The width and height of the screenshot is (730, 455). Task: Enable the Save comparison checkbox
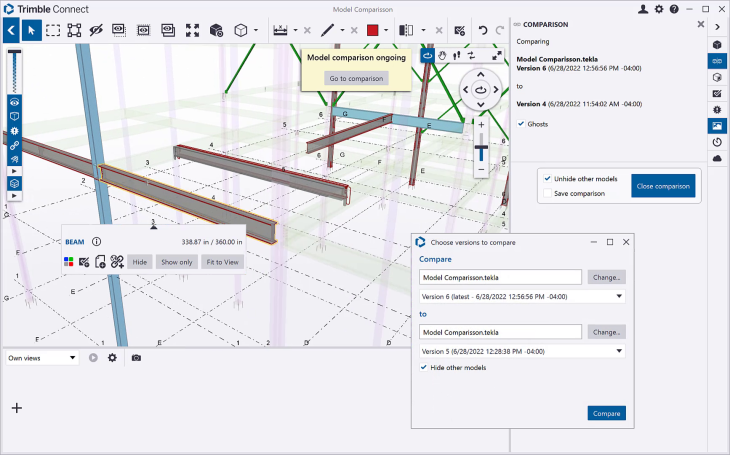(547, 193)
